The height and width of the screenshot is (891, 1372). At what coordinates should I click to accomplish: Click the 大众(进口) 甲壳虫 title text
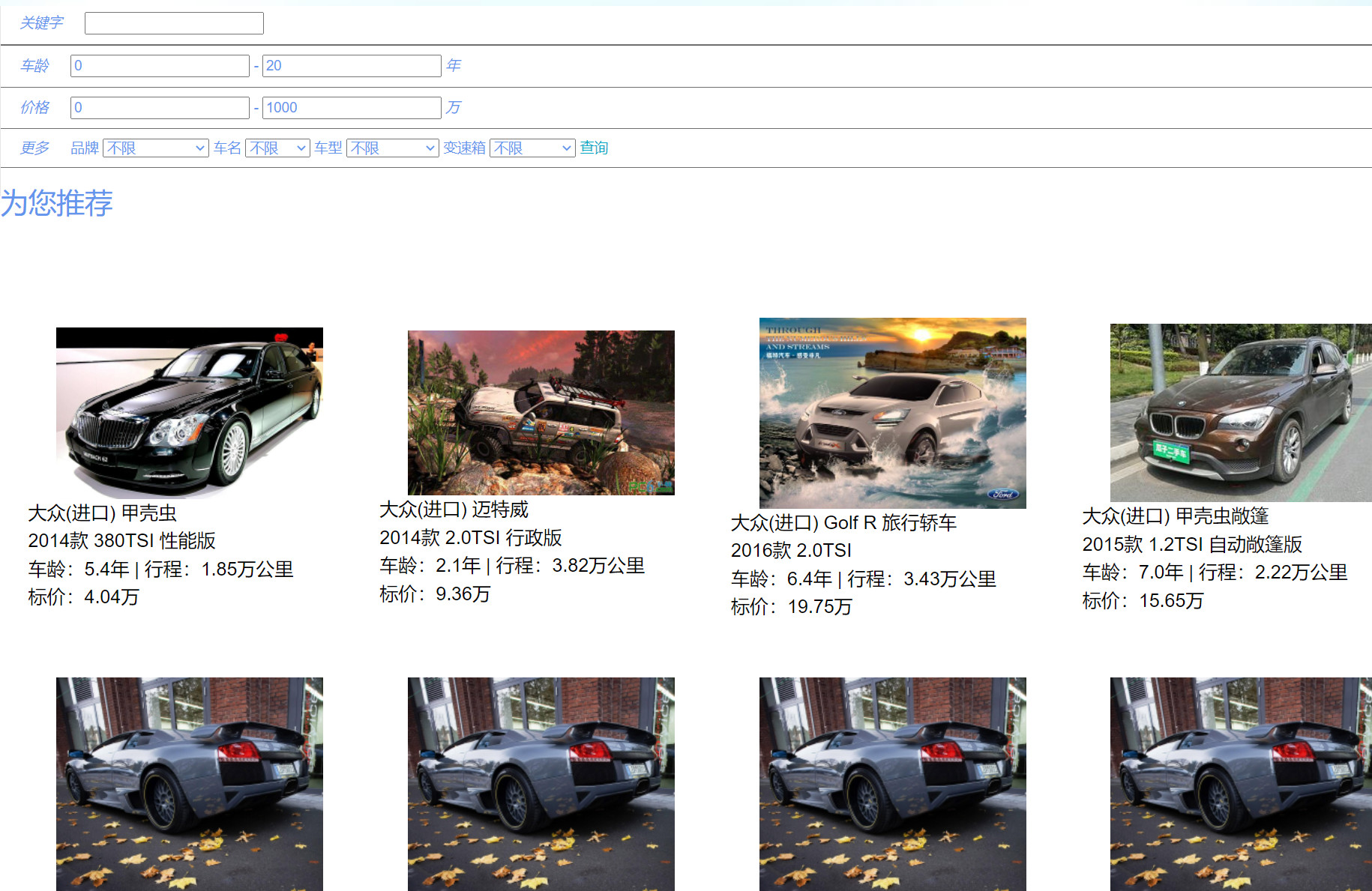103,513
